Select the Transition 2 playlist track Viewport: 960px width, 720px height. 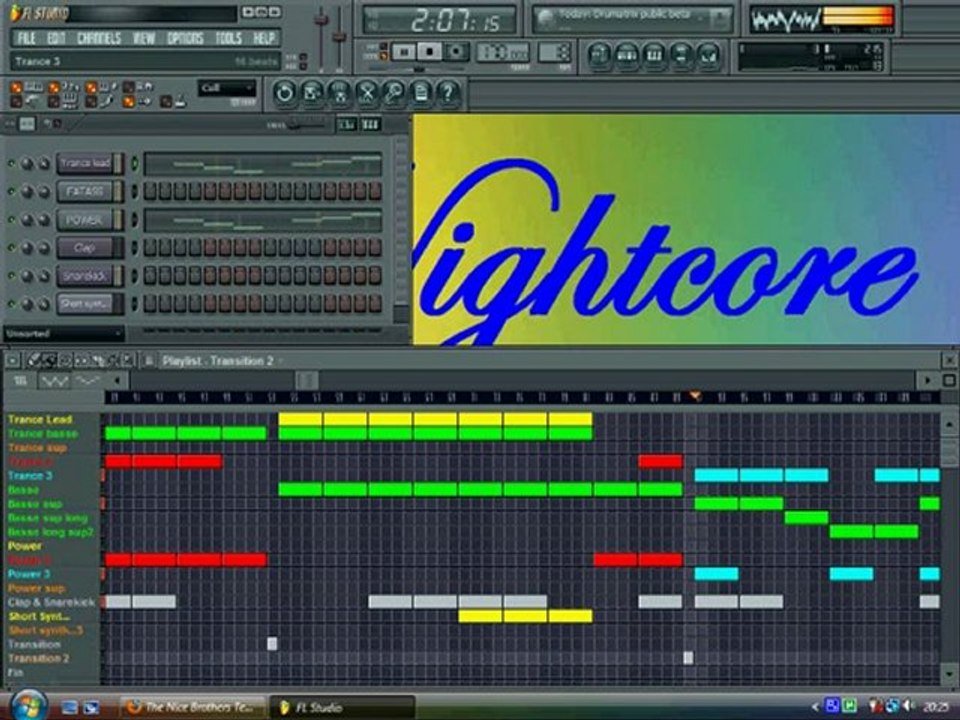[x=39, y=659]
